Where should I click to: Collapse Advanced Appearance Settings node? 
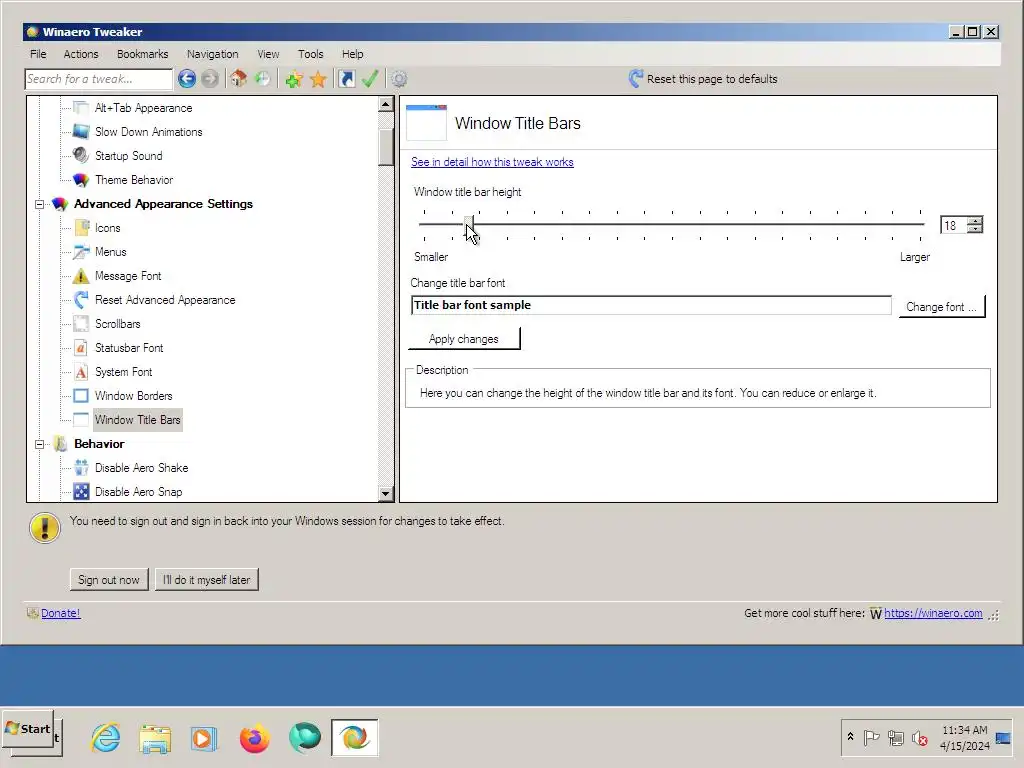pos(39,204)
